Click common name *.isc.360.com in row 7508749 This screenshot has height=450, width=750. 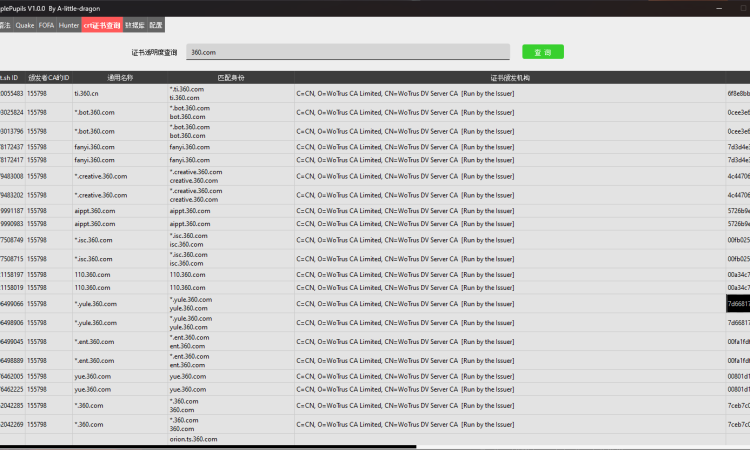coord(120,240)
